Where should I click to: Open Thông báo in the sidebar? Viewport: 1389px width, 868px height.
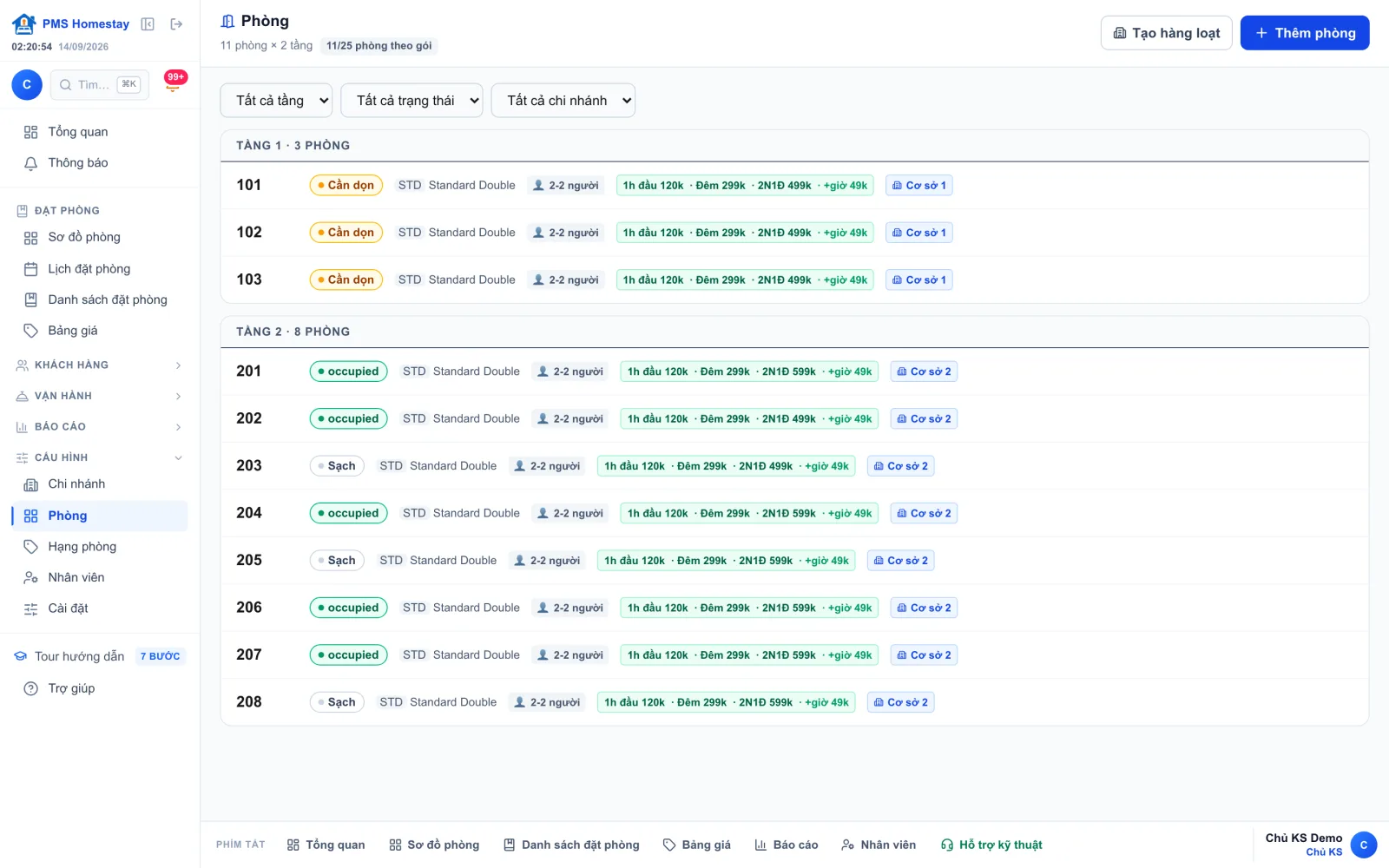(100, 163)
